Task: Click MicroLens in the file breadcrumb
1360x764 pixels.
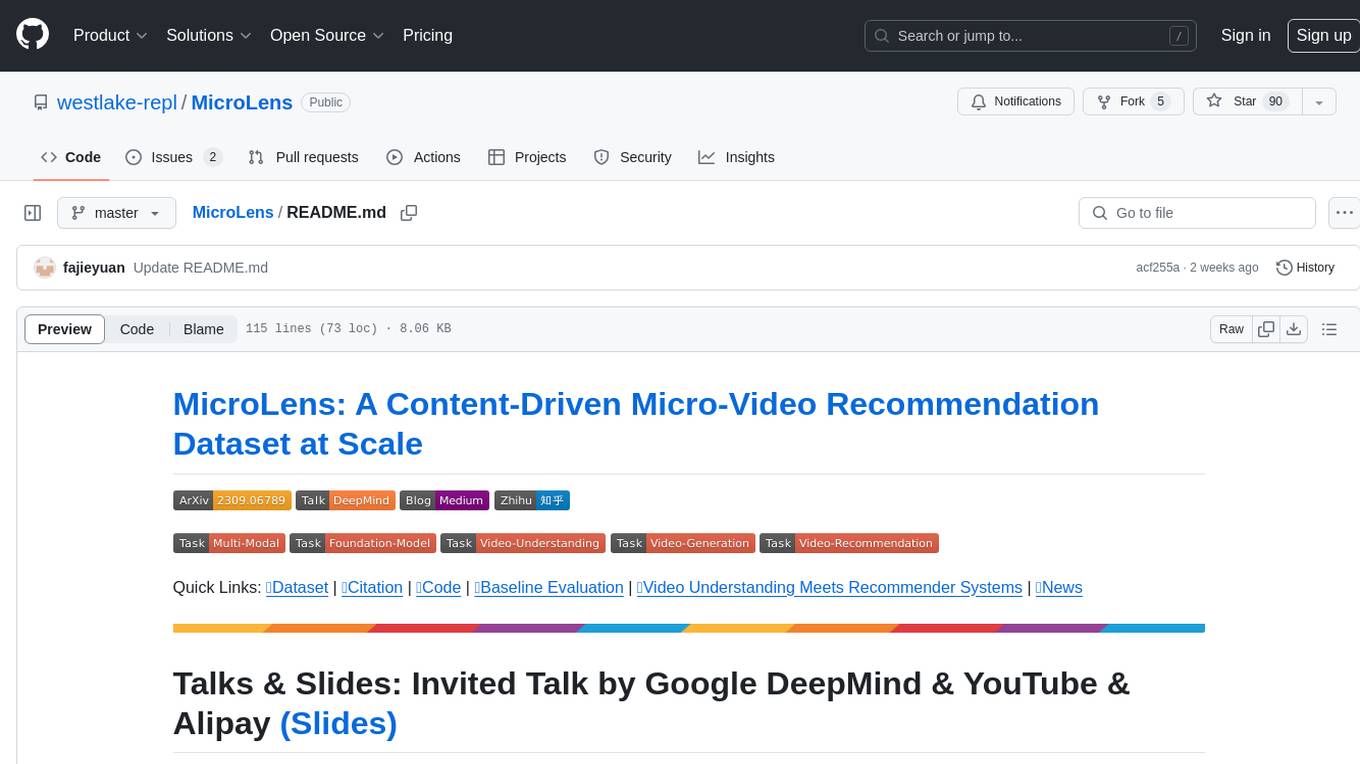Action: [233, 212]
